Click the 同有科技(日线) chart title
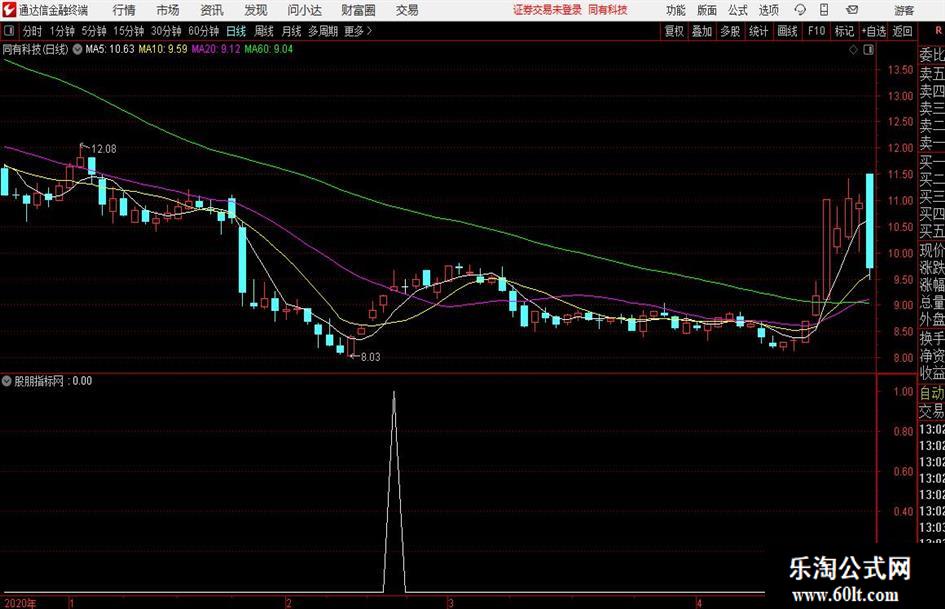Screen dimensions: 945x609 coord(36,49)
